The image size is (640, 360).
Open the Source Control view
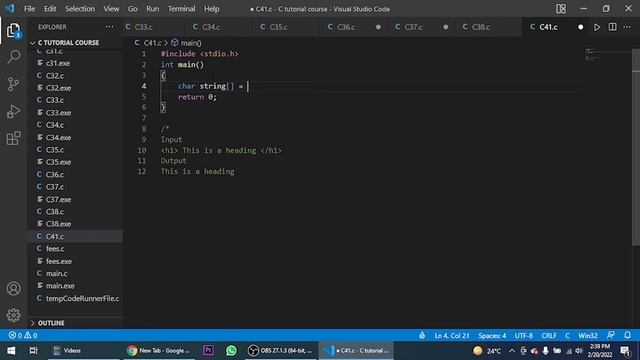coord(13,84)
